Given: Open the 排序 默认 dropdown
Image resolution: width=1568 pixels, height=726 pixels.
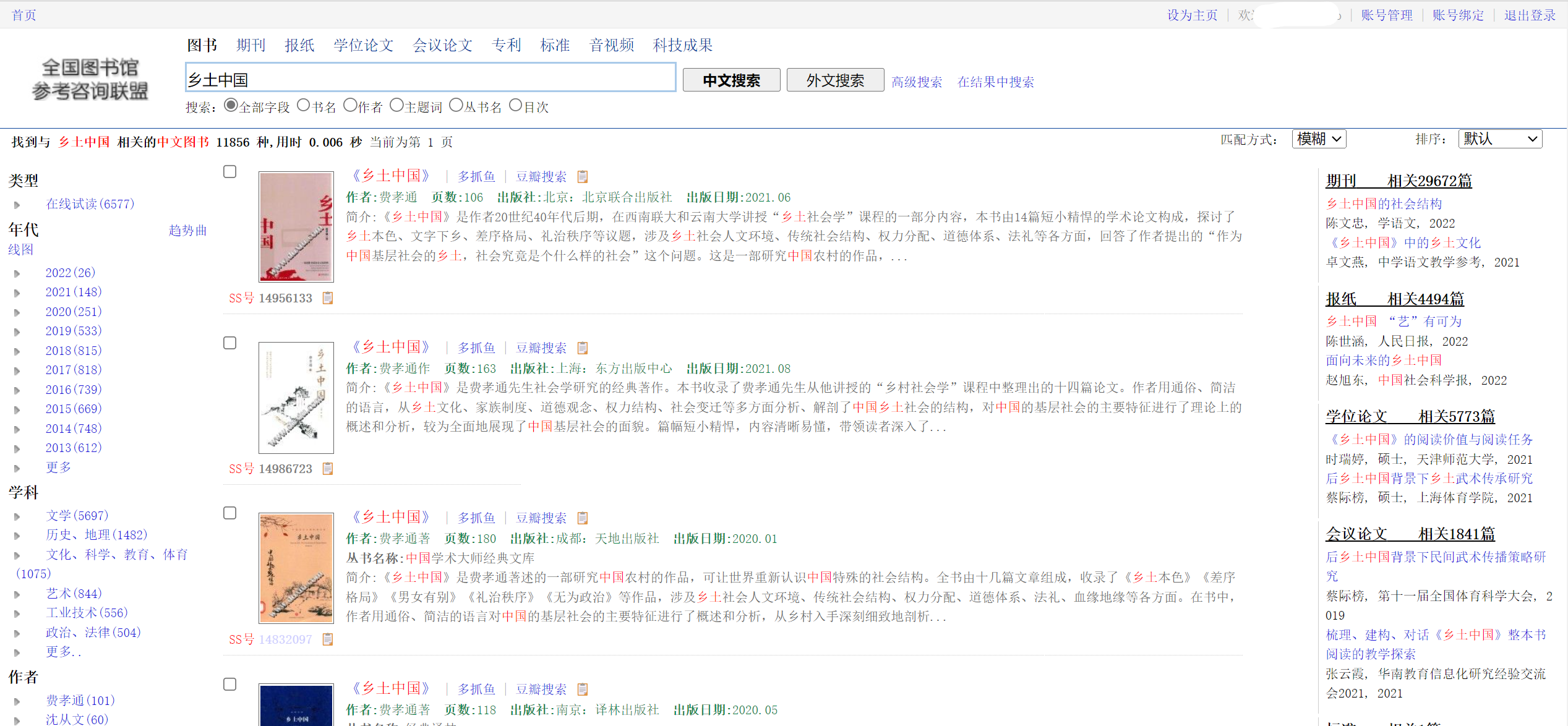Looking at the screenshot, I should [1499, 139].
